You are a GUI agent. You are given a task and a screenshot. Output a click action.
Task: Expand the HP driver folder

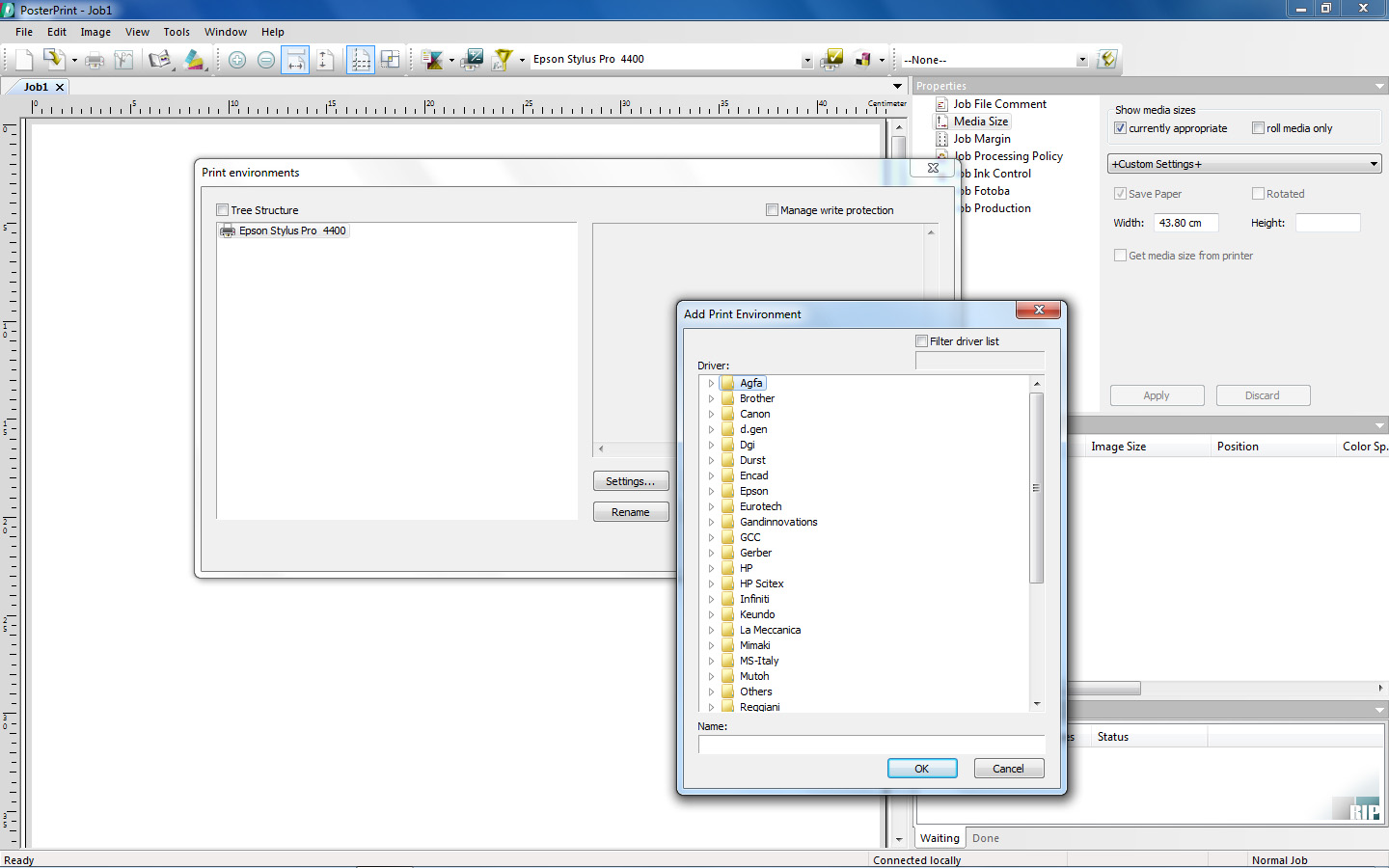(712, 568)
